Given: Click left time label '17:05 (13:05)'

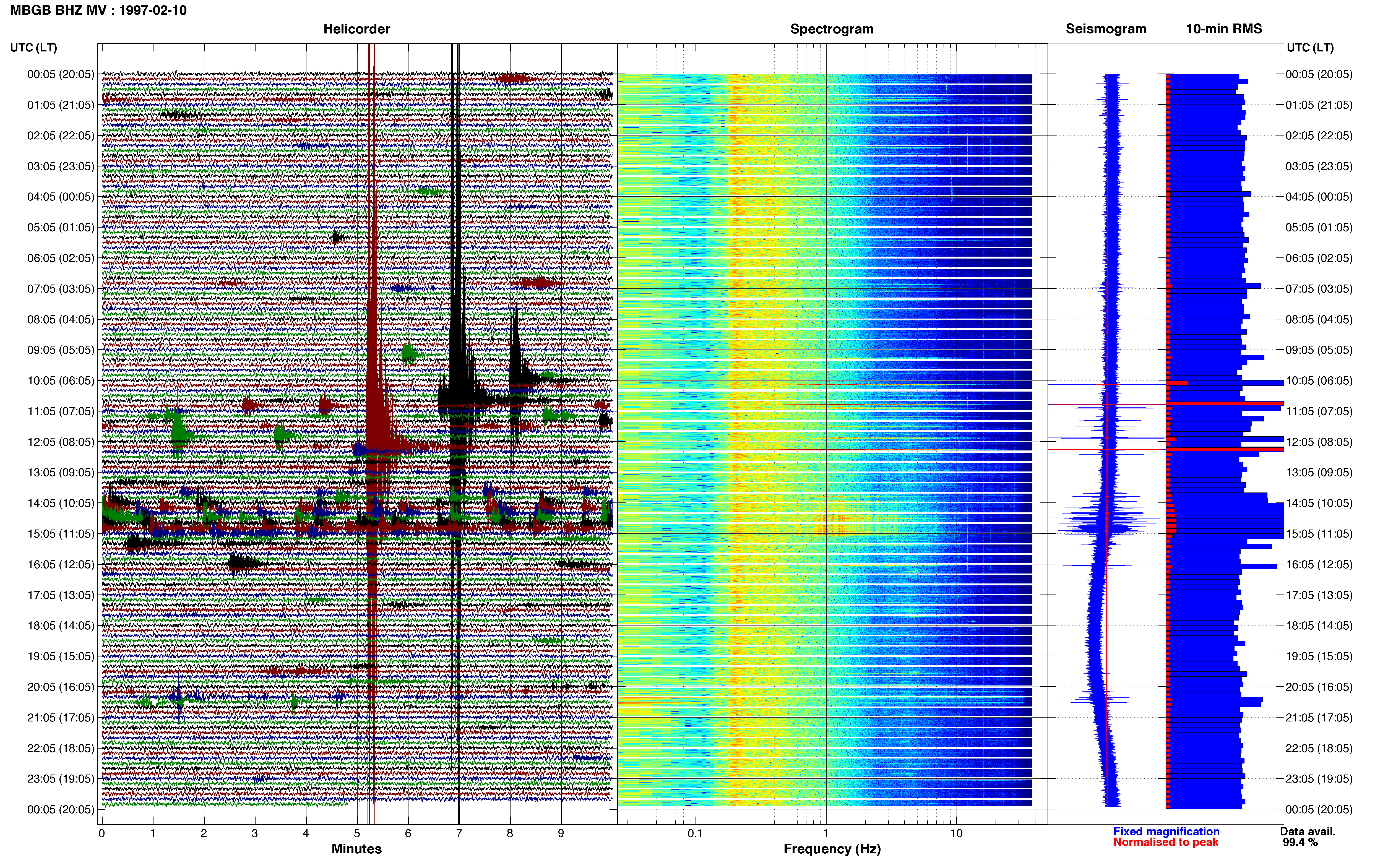Looking at the screenshot, I should tap(60, 595).
